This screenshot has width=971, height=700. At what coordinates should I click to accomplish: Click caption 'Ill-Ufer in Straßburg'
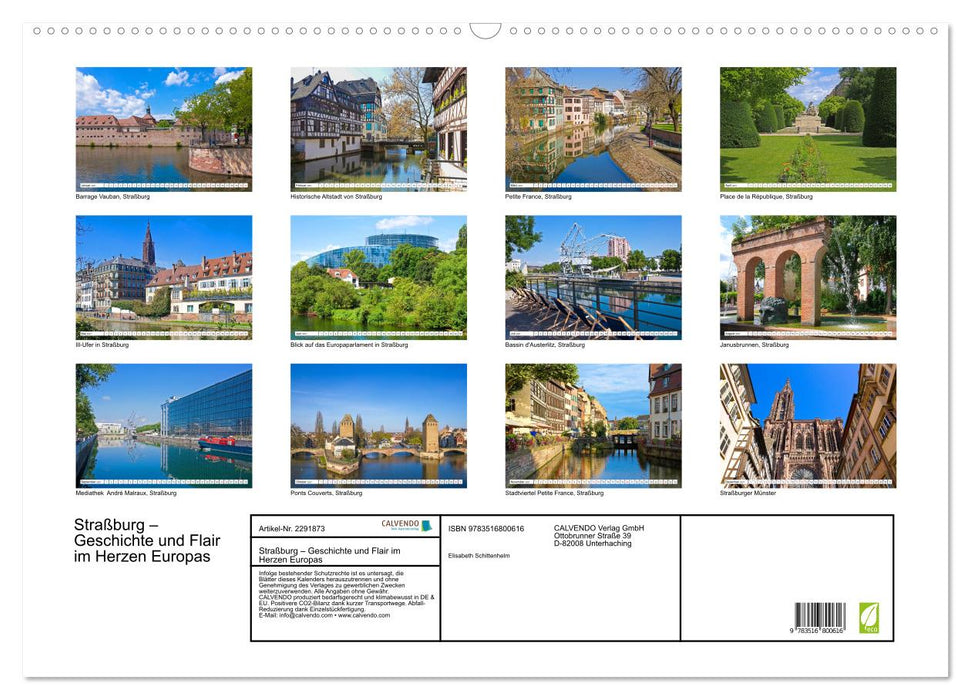[102, 345]
